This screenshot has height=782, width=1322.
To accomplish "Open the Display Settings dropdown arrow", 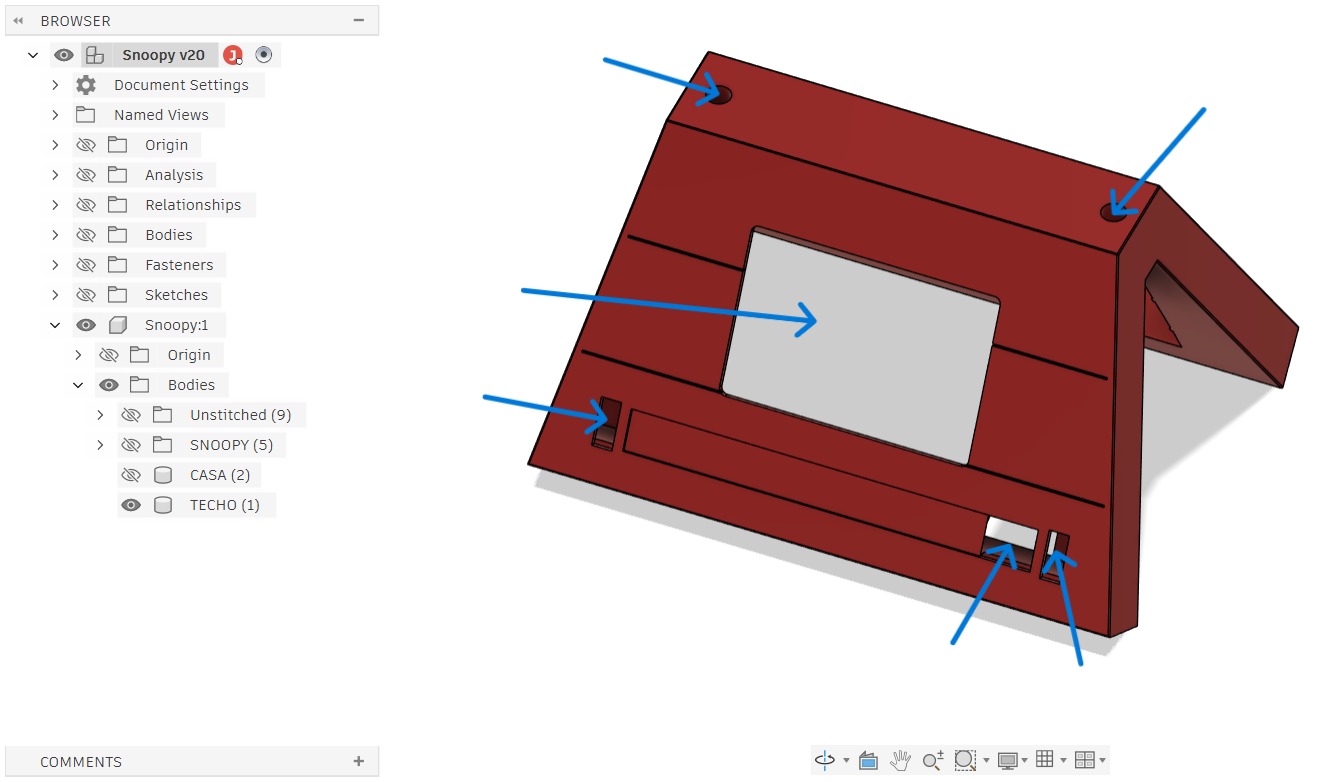I will (x=1025, y=762).
